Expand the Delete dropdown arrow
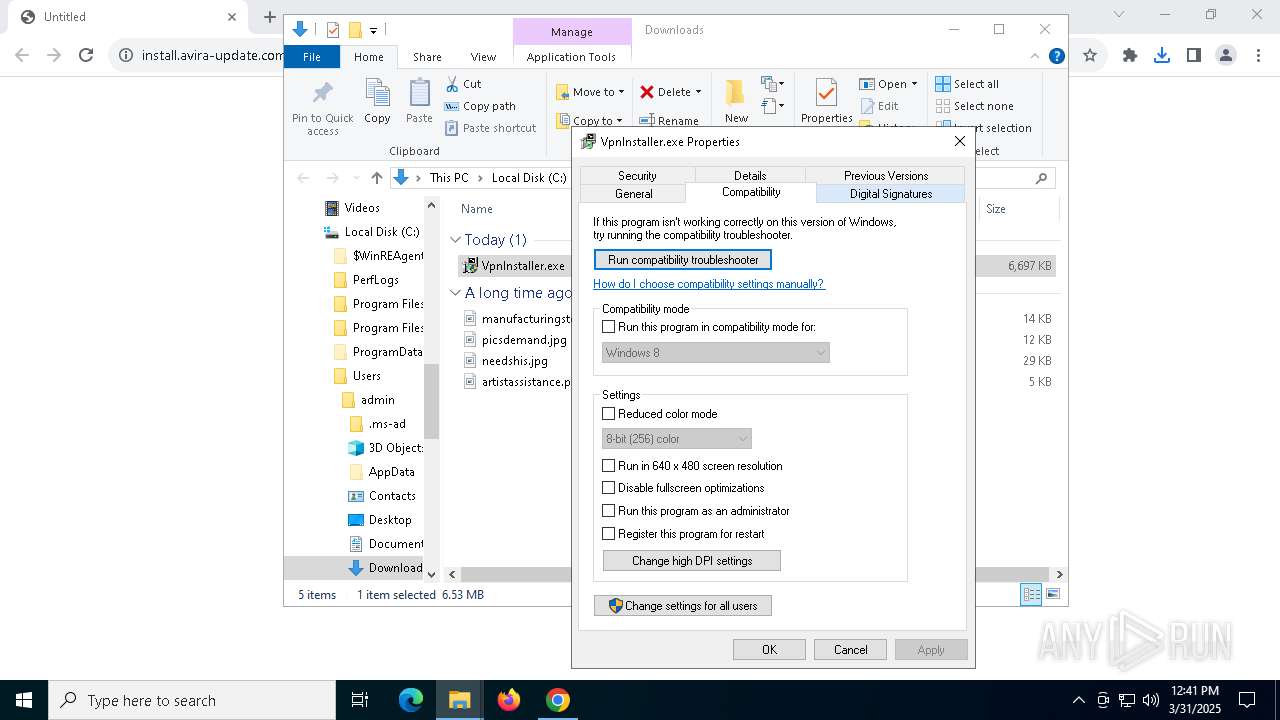Viewport: 1280px width, 720px height. (698, 92)
